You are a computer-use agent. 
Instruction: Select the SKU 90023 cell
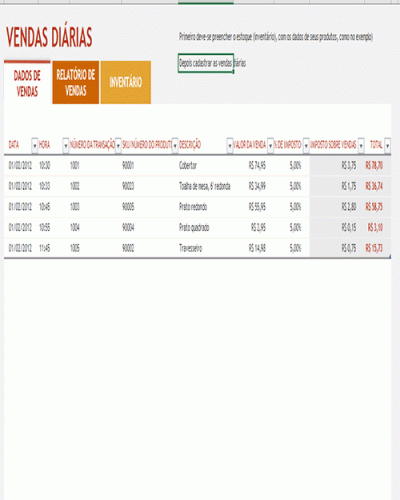pyautogui.click(x=128, y=186)
